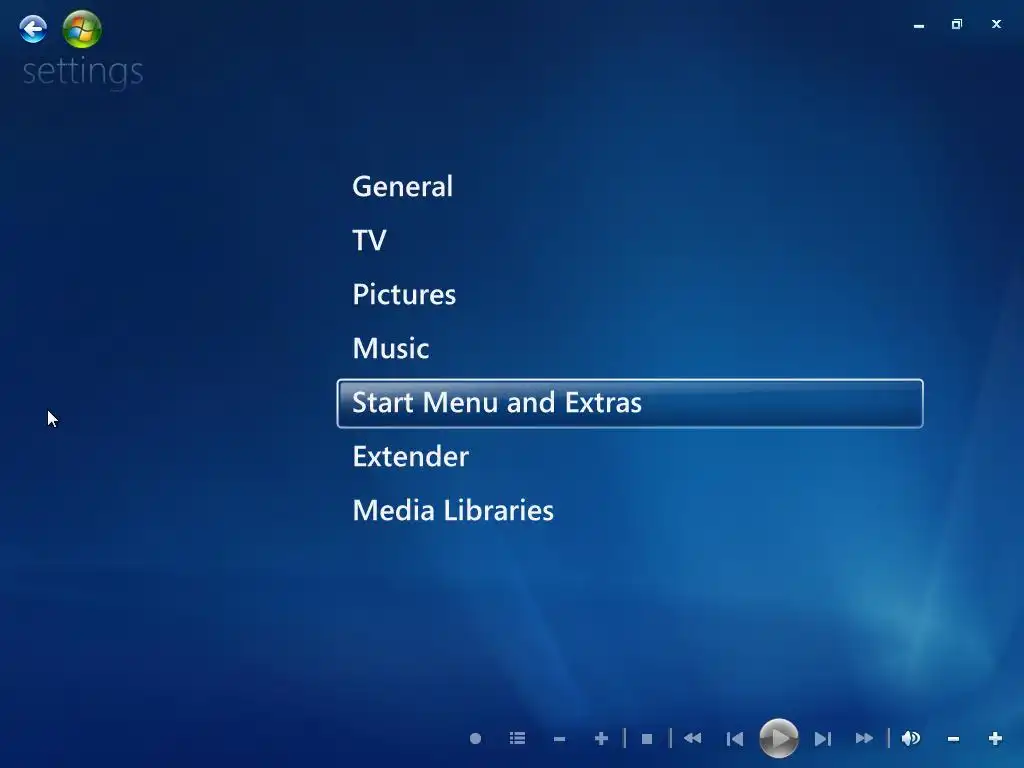Click the Record button in transport bar
Viewport: 1024px width, 768px height.
coord(475,739)
